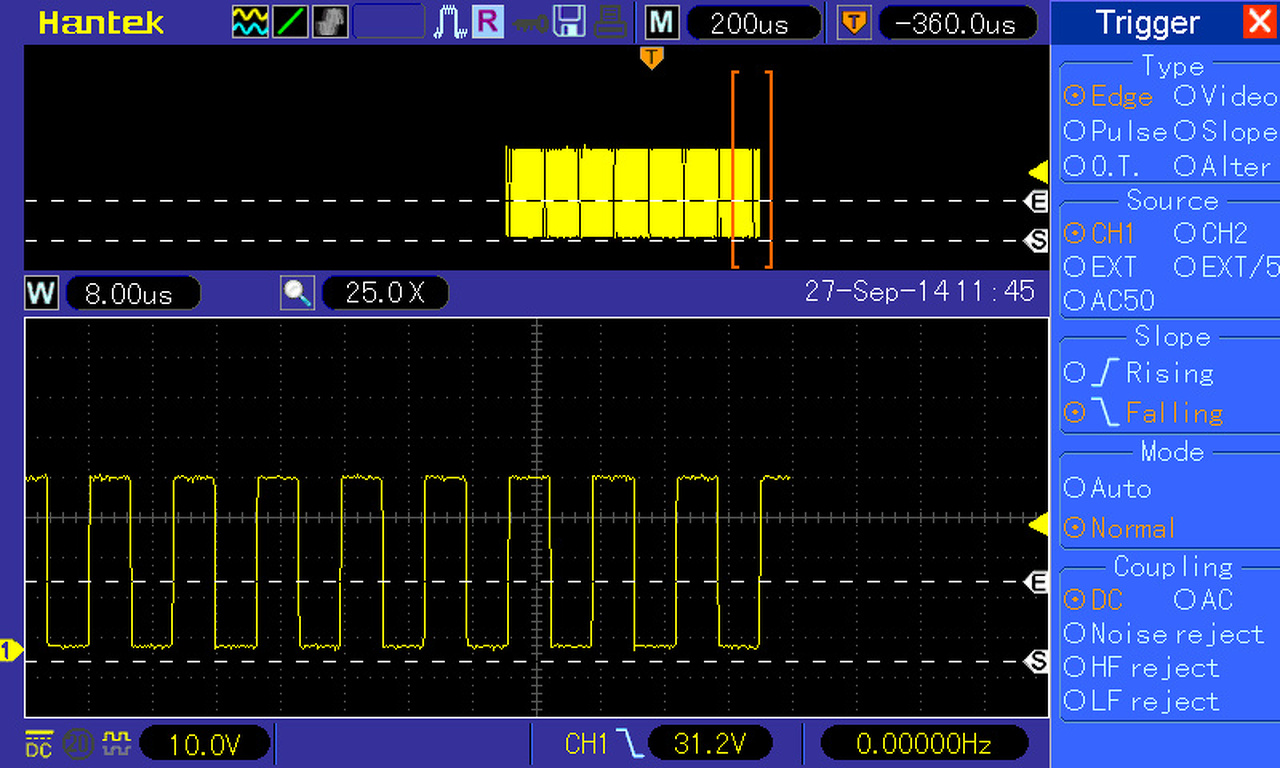Viewport: 1280px width, 768px height.
Task: Click the E marker beside the zoomed waveform
Action: [1038, 582]
